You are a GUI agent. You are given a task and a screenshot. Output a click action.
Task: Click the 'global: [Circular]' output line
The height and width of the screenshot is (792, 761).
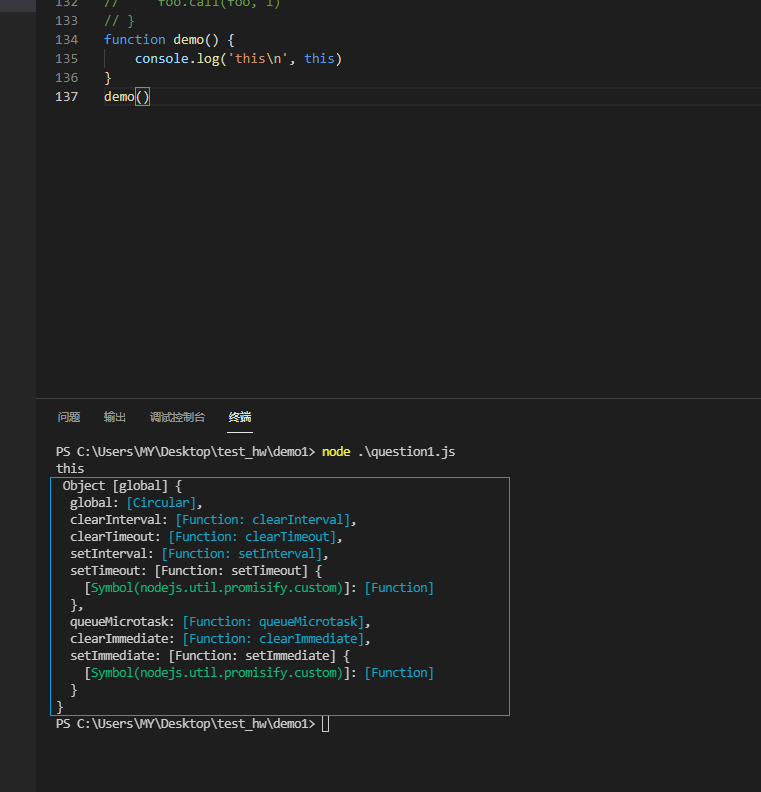[x=136, y=503]
